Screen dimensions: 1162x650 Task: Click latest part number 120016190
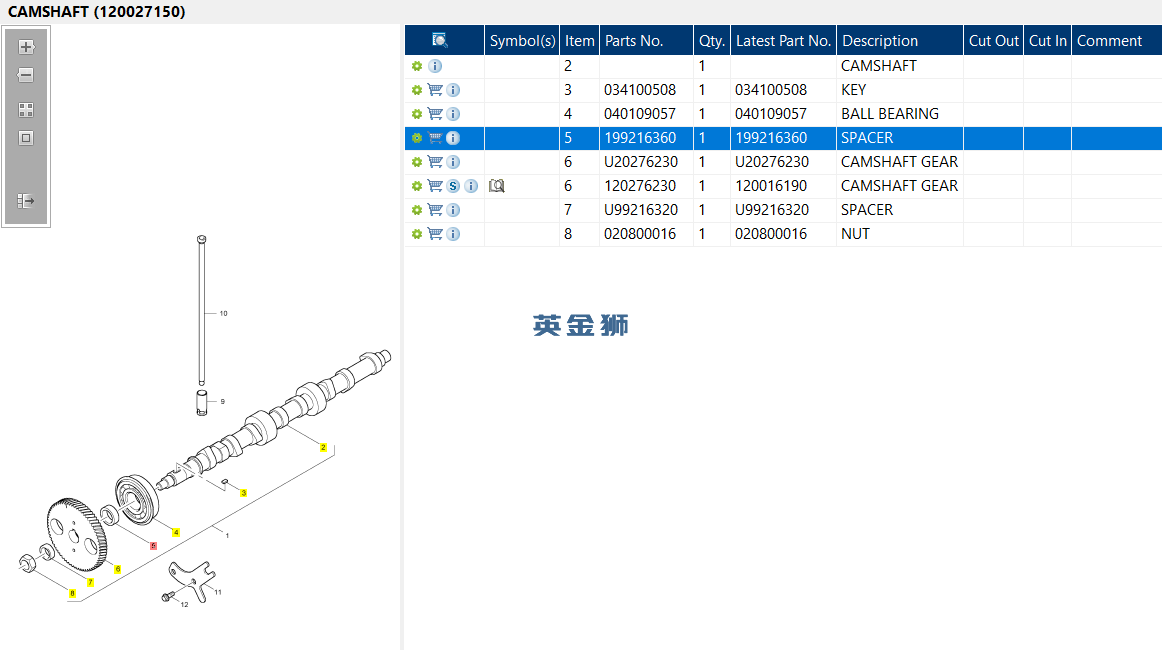click(771, 186)
